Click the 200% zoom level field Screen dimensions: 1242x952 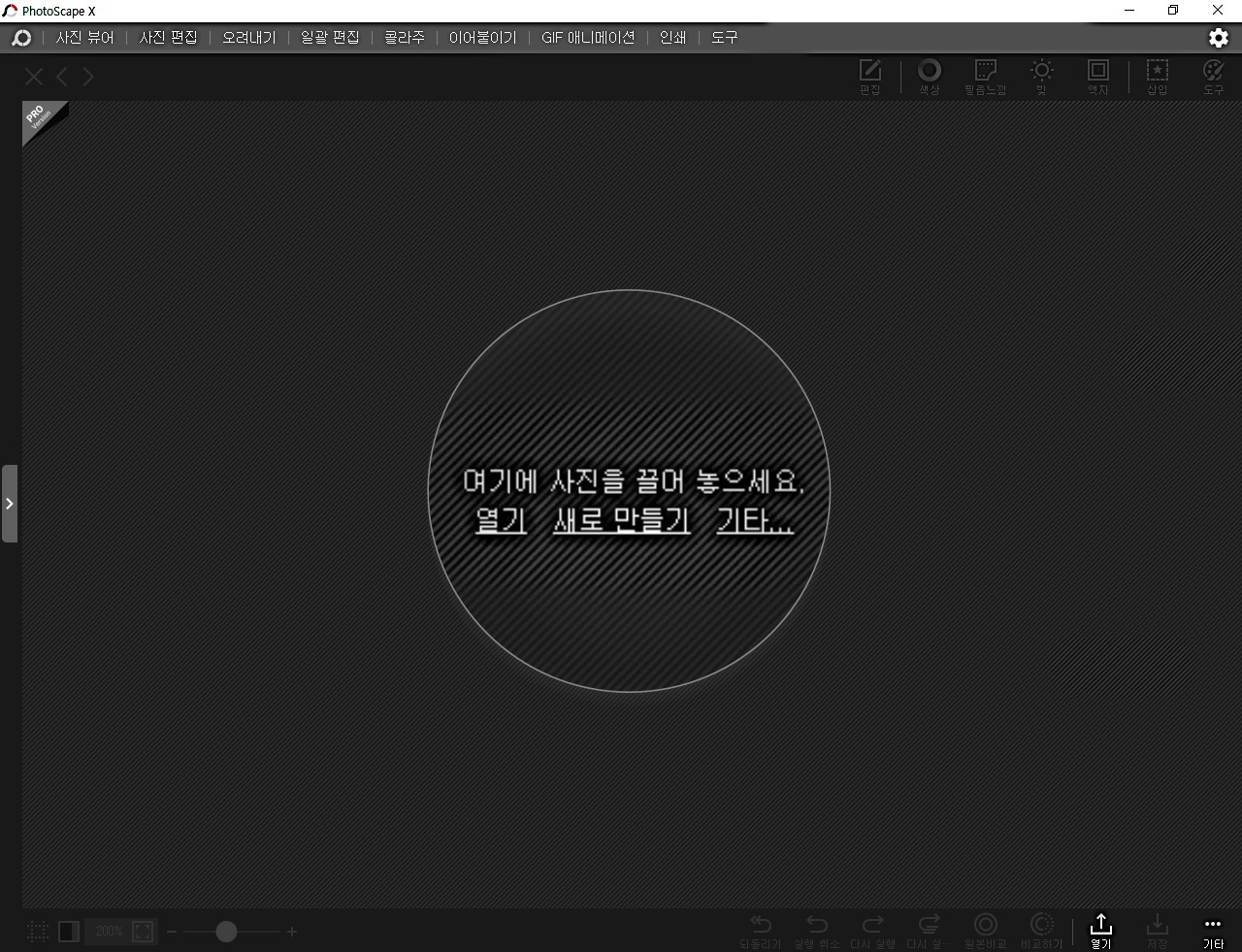click(109, 932)
